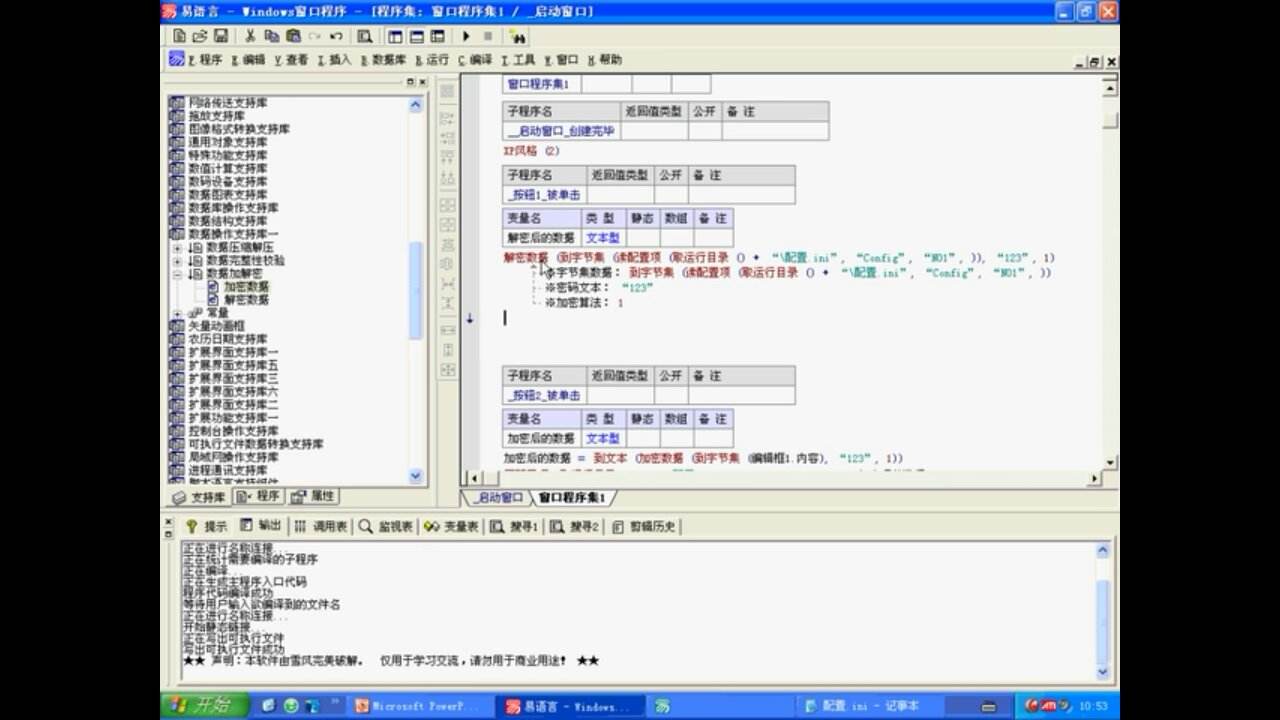1280x720 pixels.
Task: Open the 输出 output tab
Action: click(261, 526)
